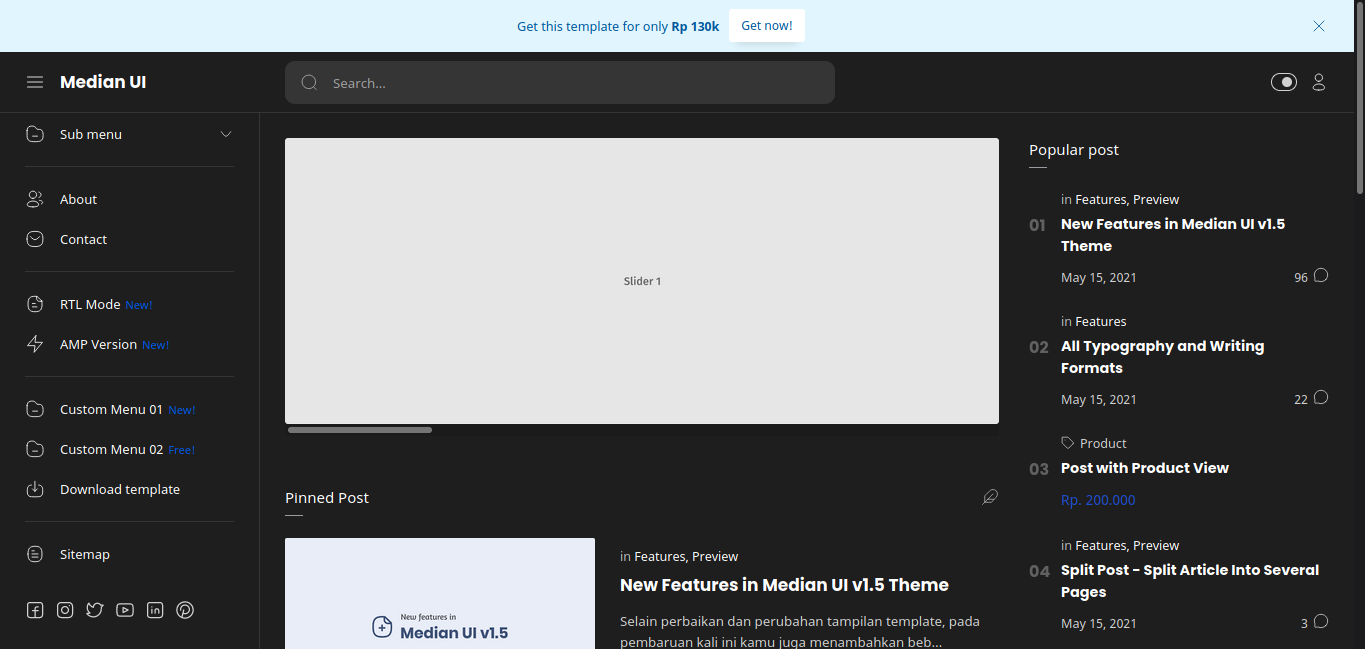
Task: Open the Pinterest social icon
Action: (185, 610)
